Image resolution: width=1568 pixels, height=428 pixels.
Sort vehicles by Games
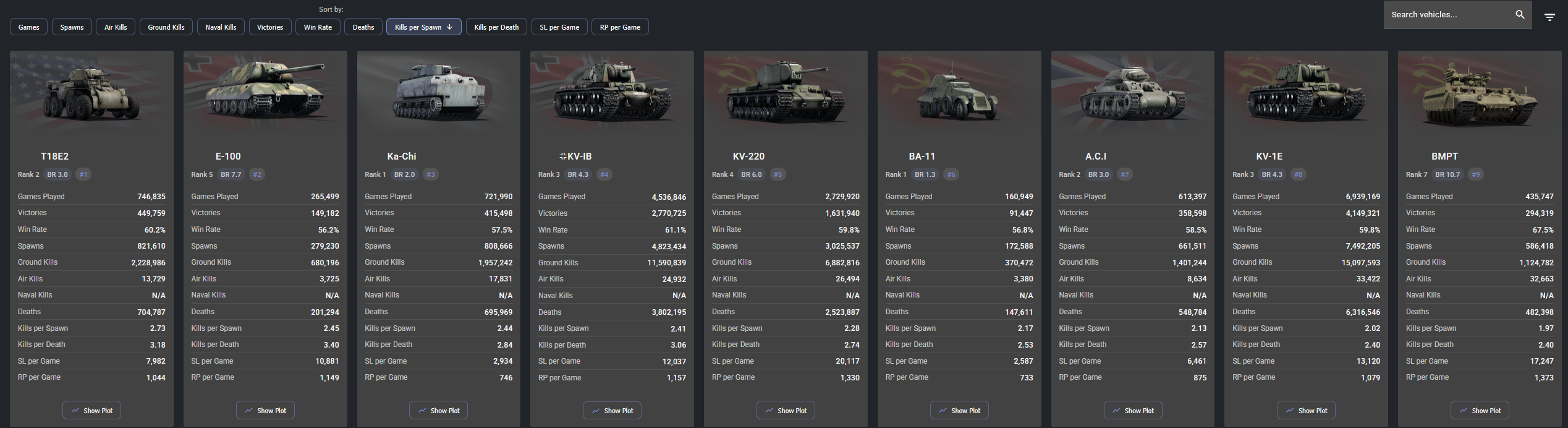[x=28, y=27]
